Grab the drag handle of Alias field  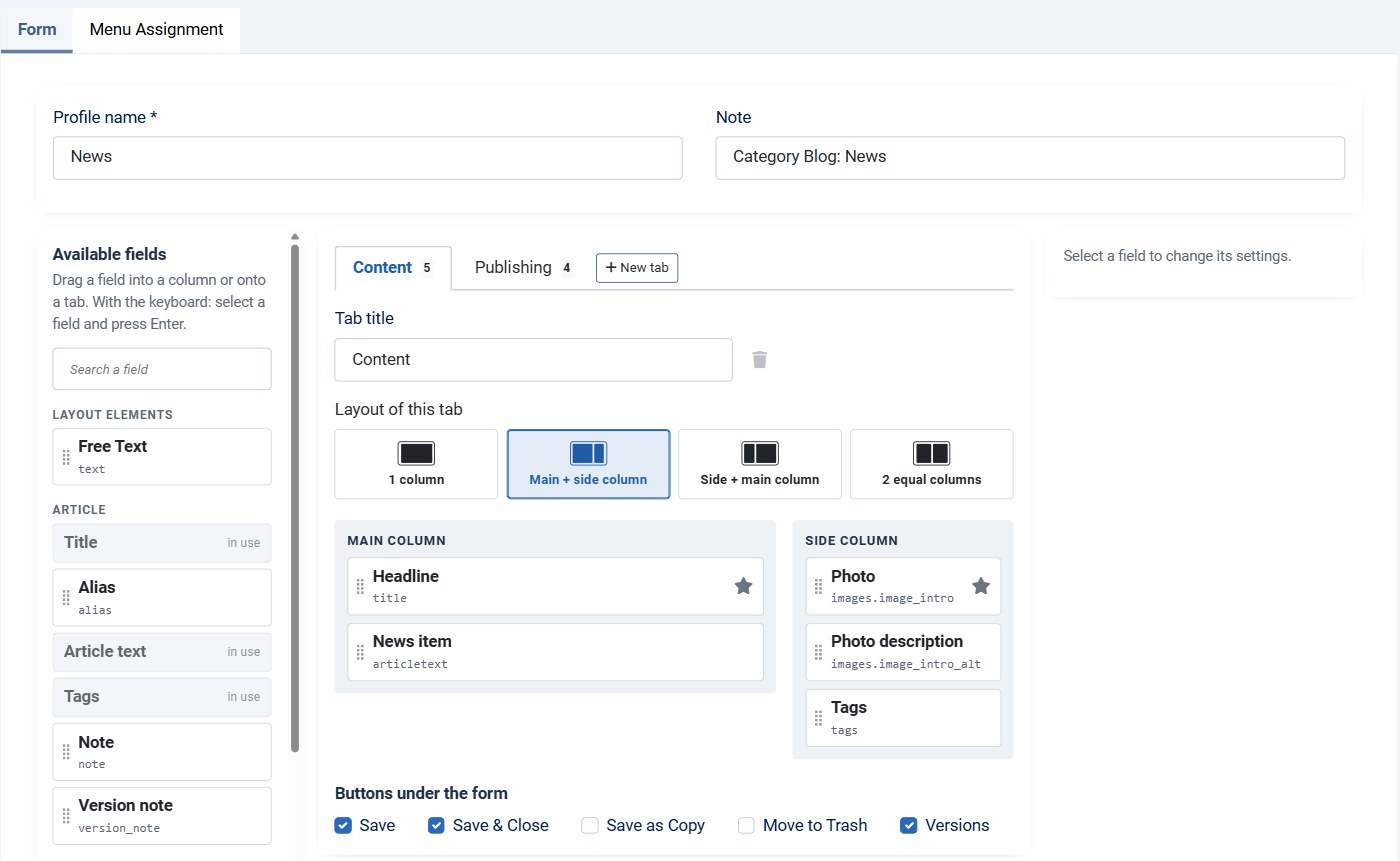[x=66, y=598]
